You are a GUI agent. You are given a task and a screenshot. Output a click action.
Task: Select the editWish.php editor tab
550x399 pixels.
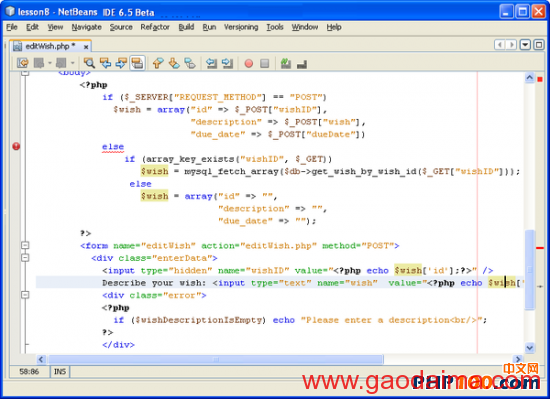50,46
